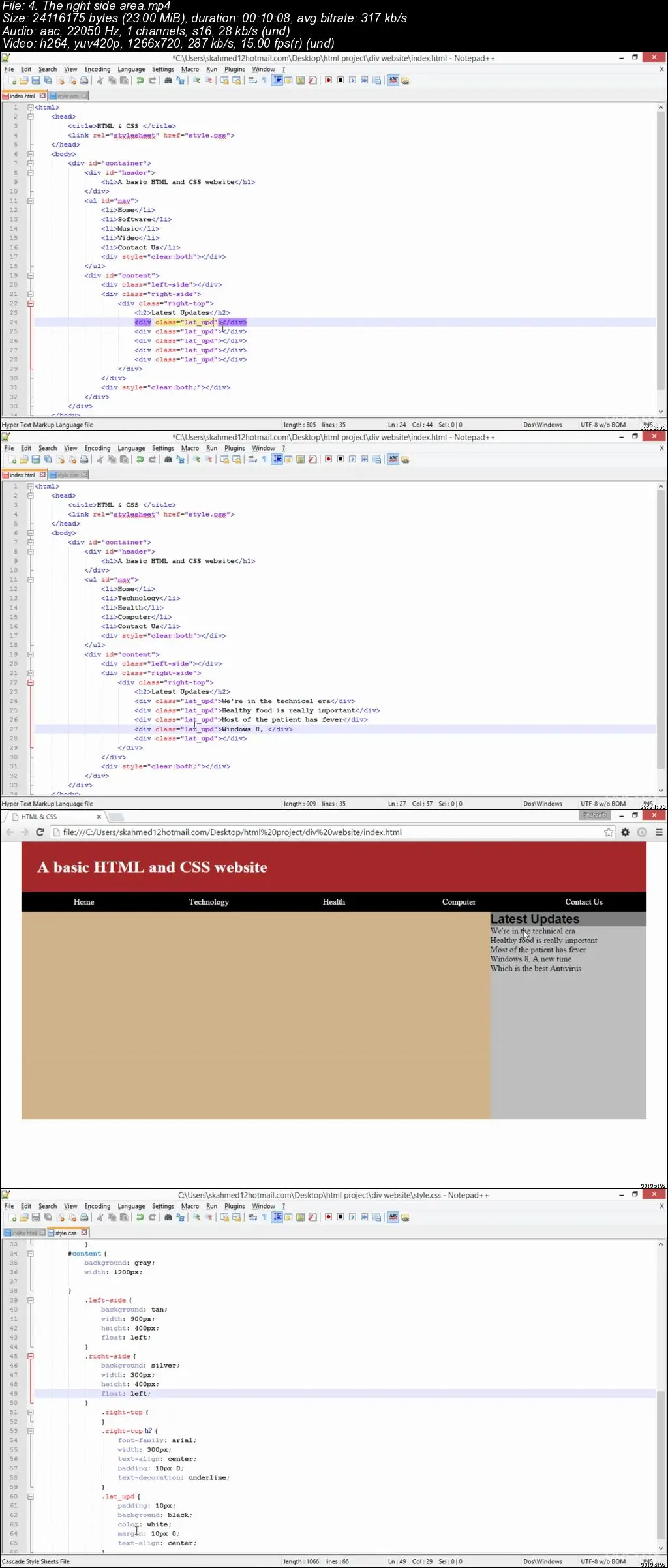
Task: Click Print icon in top Notepad++ window
Action: click(83, 81)
